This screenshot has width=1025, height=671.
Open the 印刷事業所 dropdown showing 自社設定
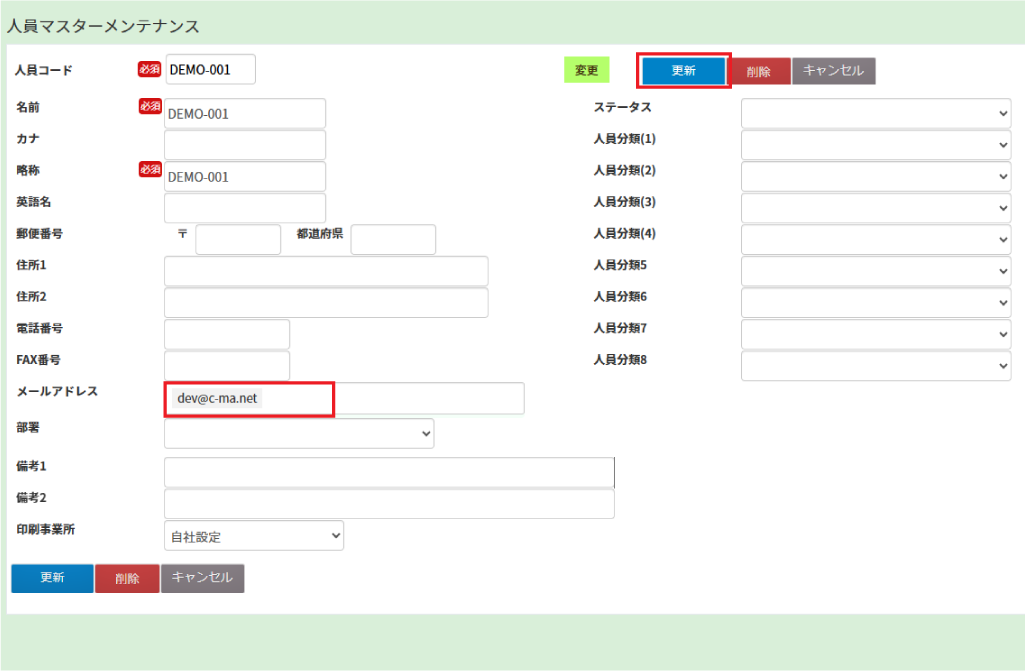click(x=254, y=536)
